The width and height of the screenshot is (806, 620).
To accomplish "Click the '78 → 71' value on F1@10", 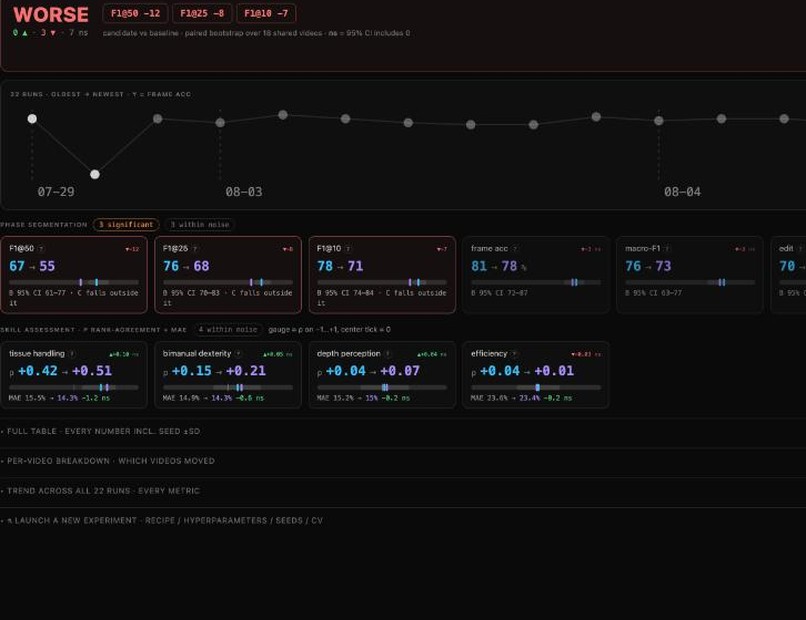I will pyautogui.click(x=340, y=266).
